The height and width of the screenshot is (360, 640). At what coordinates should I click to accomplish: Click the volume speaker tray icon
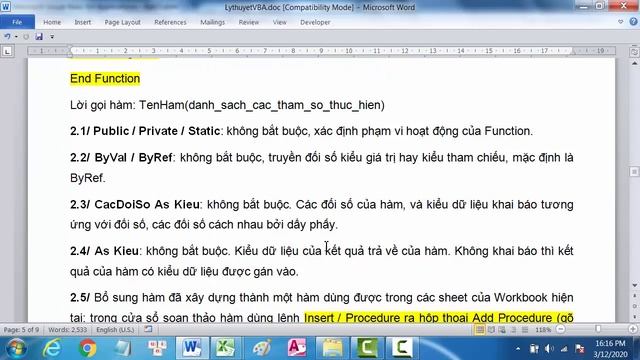[549, 349]
